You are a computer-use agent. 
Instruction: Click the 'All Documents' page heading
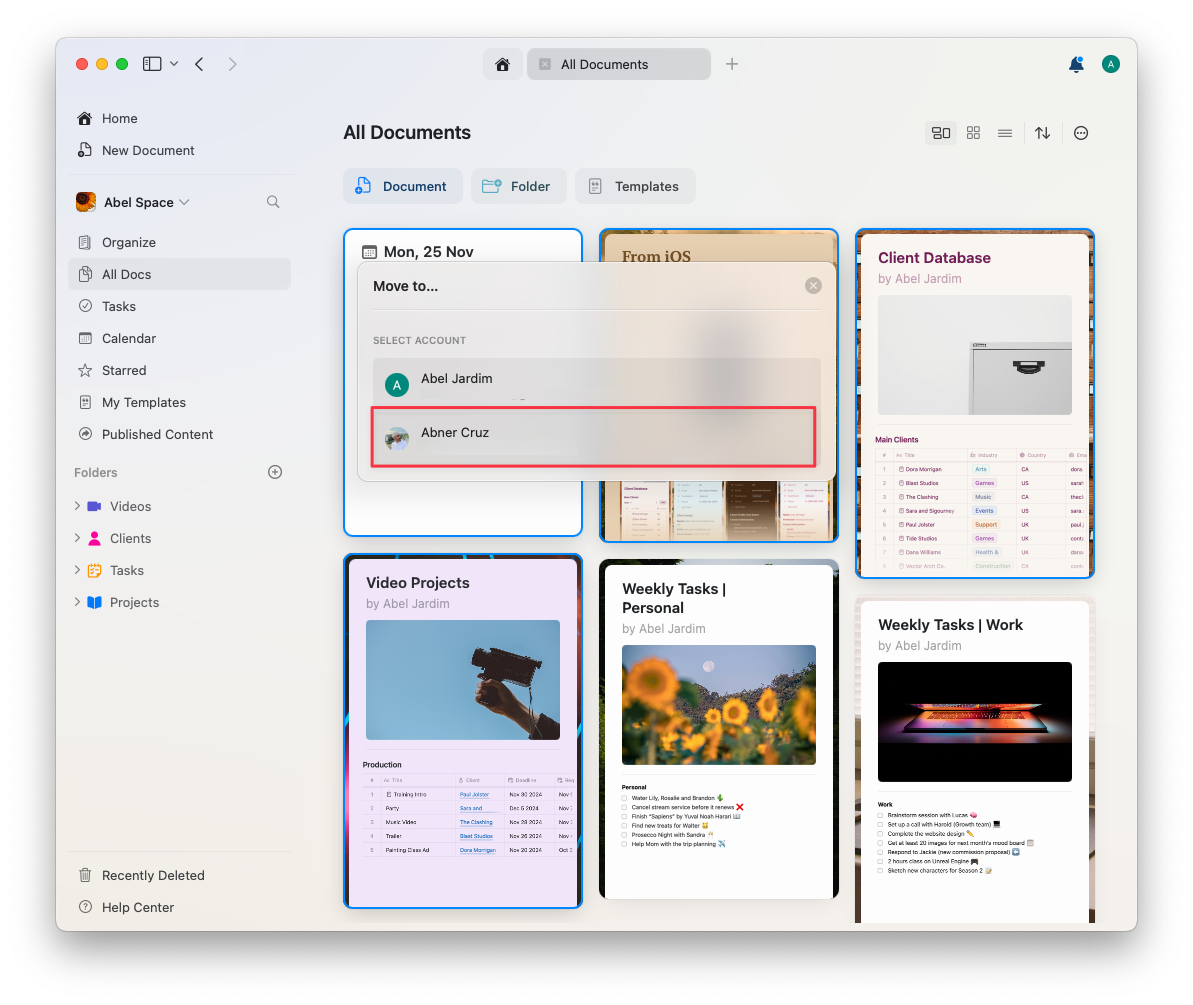pyautogui.click(x=407, y=132)
